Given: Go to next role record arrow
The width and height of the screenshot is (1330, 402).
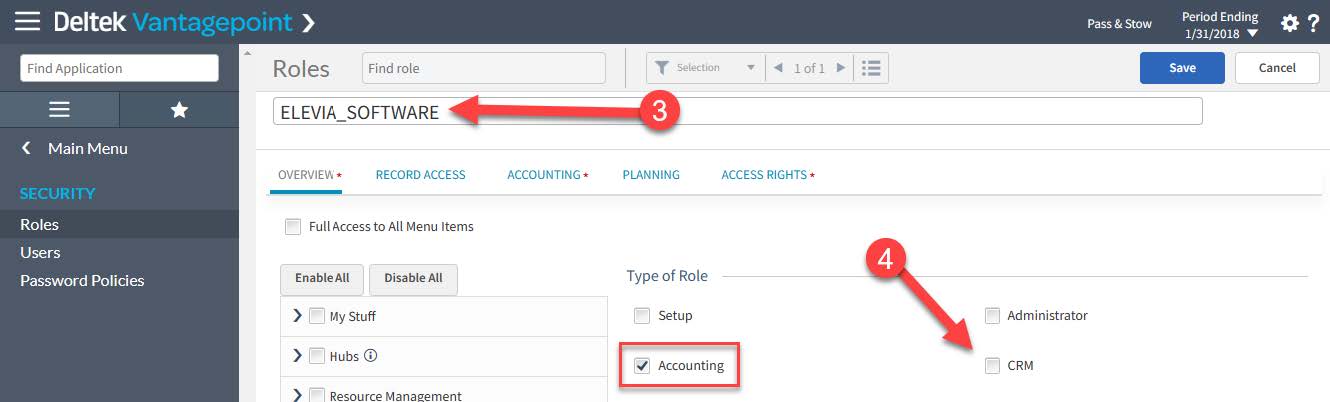Looking at the screenshot, I should (841, 68).
